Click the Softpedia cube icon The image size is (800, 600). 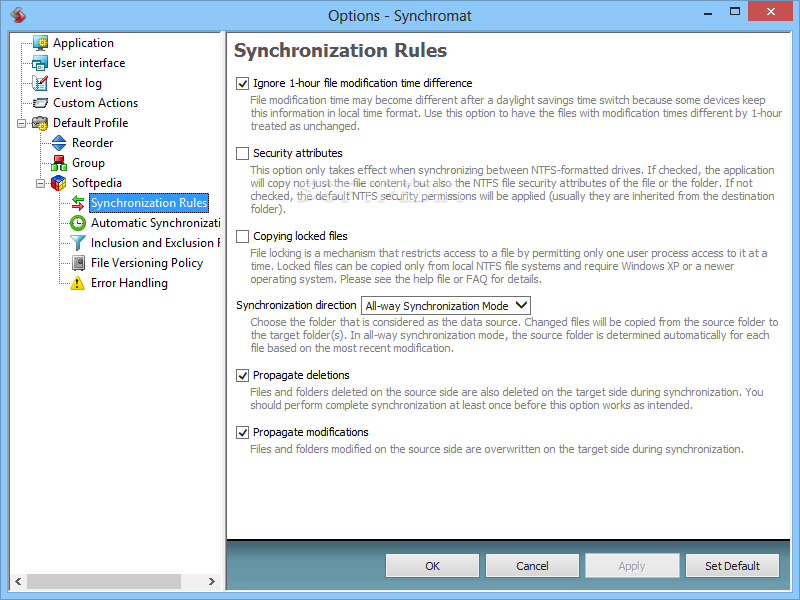pos(59,183)
